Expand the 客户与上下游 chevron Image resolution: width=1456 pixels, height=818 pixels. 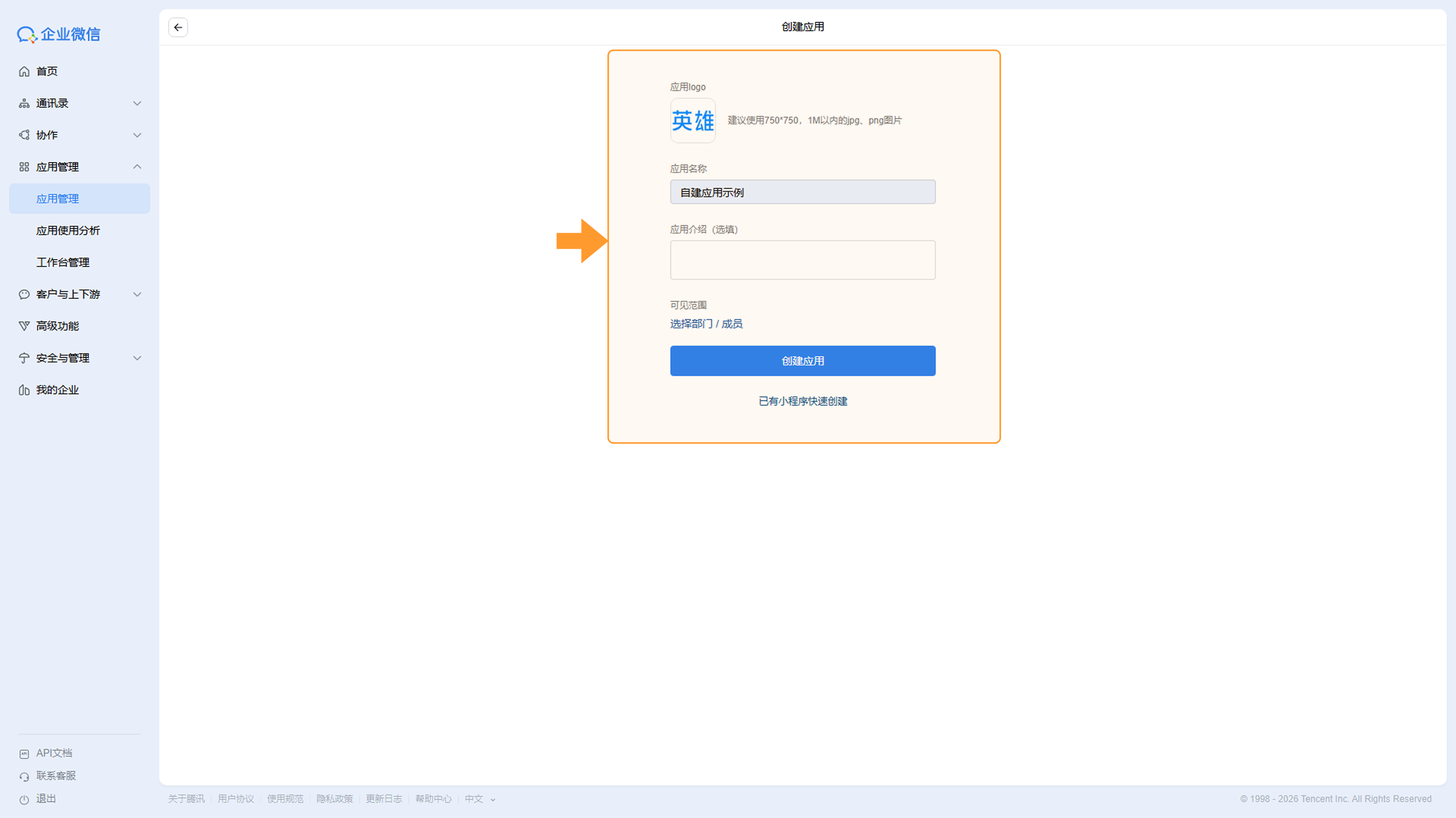coord(137,294)
